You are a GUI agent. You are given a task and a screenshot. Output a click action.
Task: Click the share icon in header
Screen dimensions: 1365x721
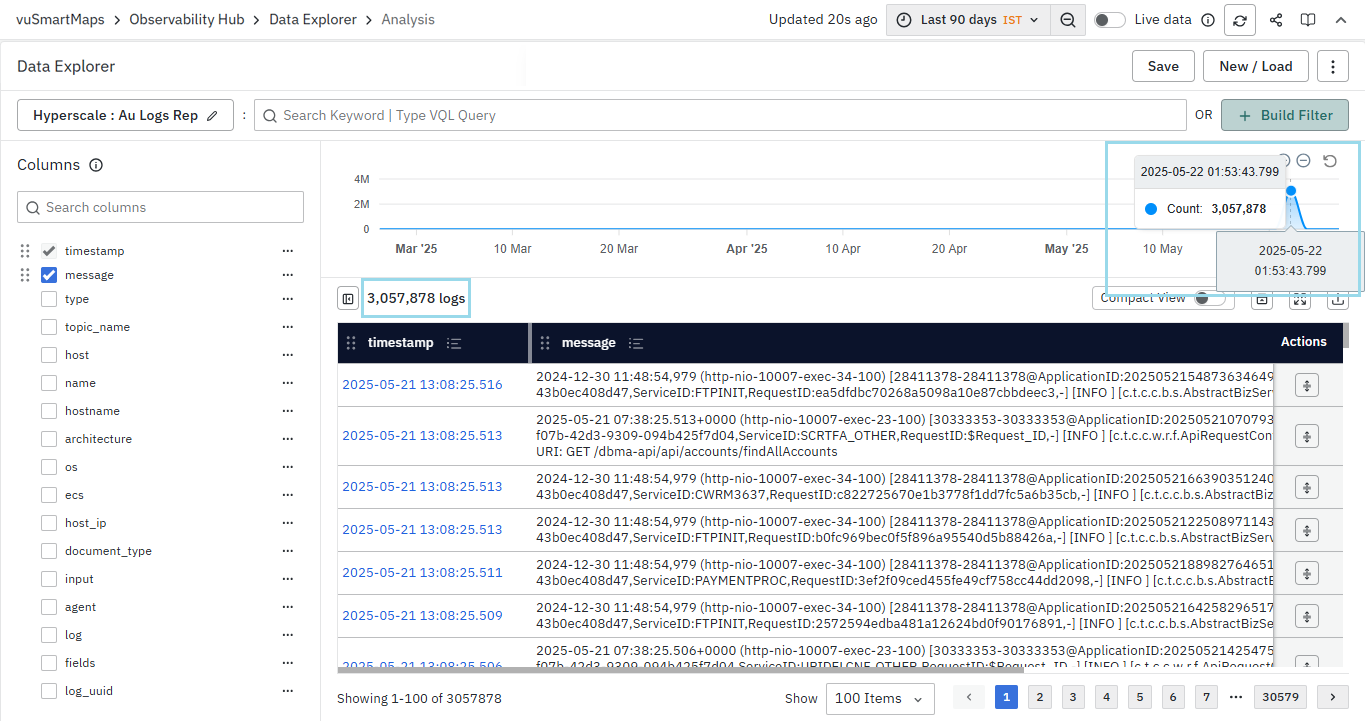click(1276, 20)
